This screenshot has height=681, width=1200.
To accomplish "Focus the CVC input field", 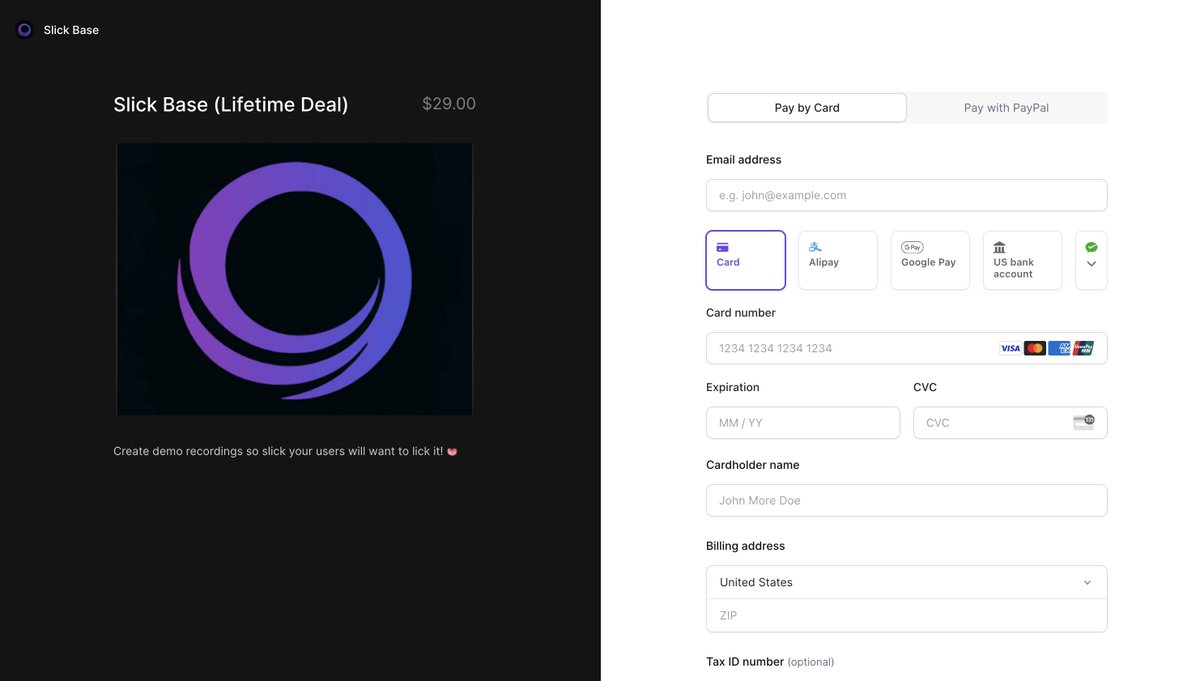I will (1010, 423).
